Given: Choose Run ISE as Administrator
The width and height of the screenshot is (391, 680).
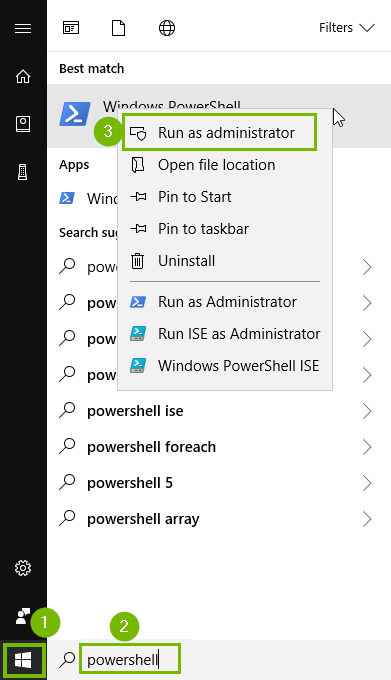Looking at the screenshot, I should point(225,334).
